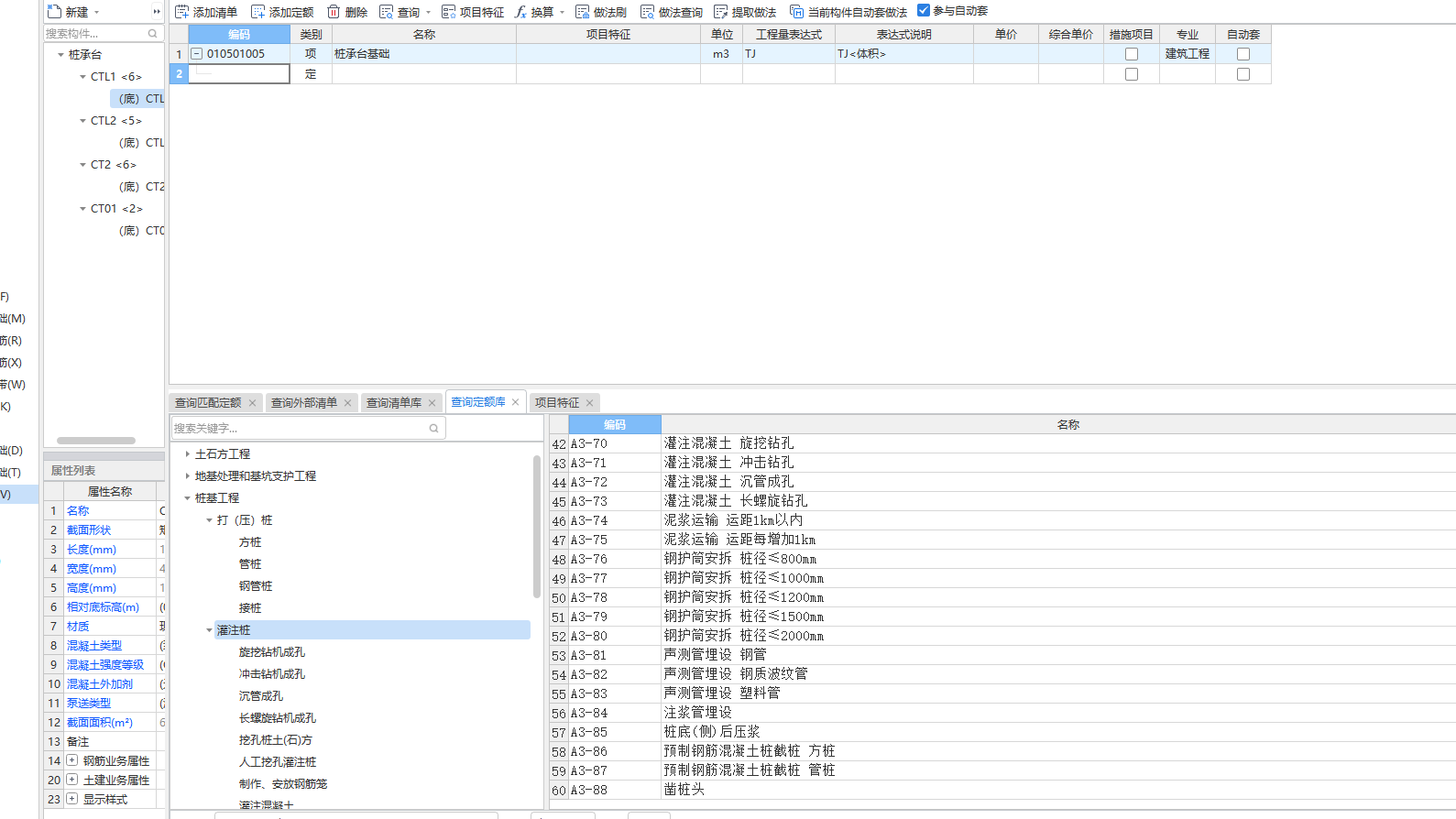
Task: Open the 新建 dropdown arrow
Action: (96, 13)
